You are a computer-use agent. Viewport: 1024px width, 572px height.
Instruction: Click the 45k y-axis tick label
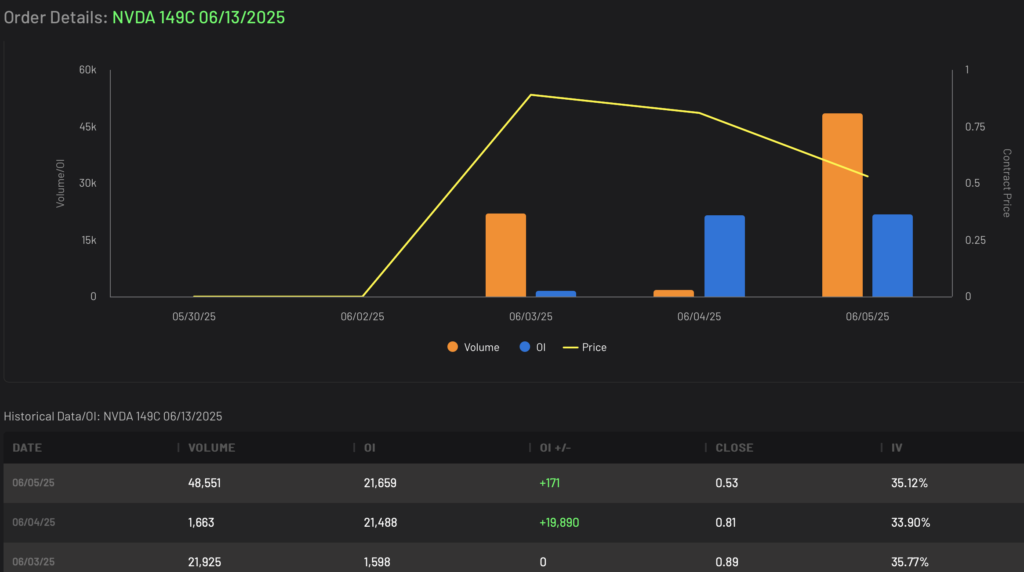pyautogui.click(x=88, y=127)
